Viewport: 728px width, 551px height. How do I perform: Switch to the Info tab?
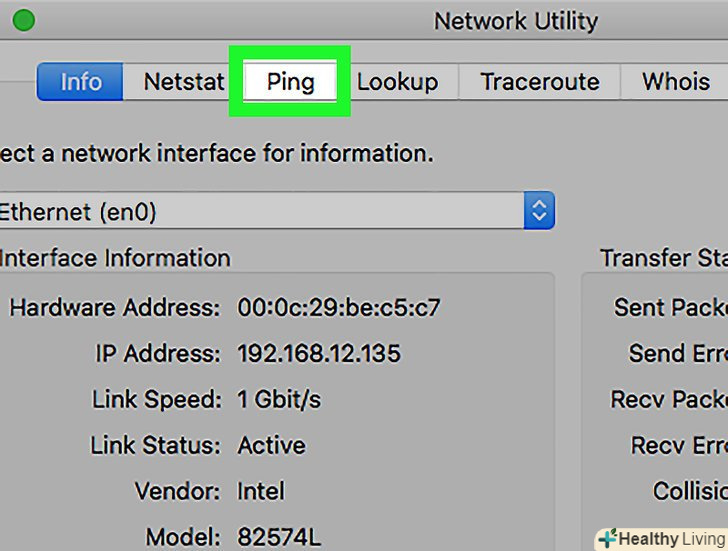[81, 82]
